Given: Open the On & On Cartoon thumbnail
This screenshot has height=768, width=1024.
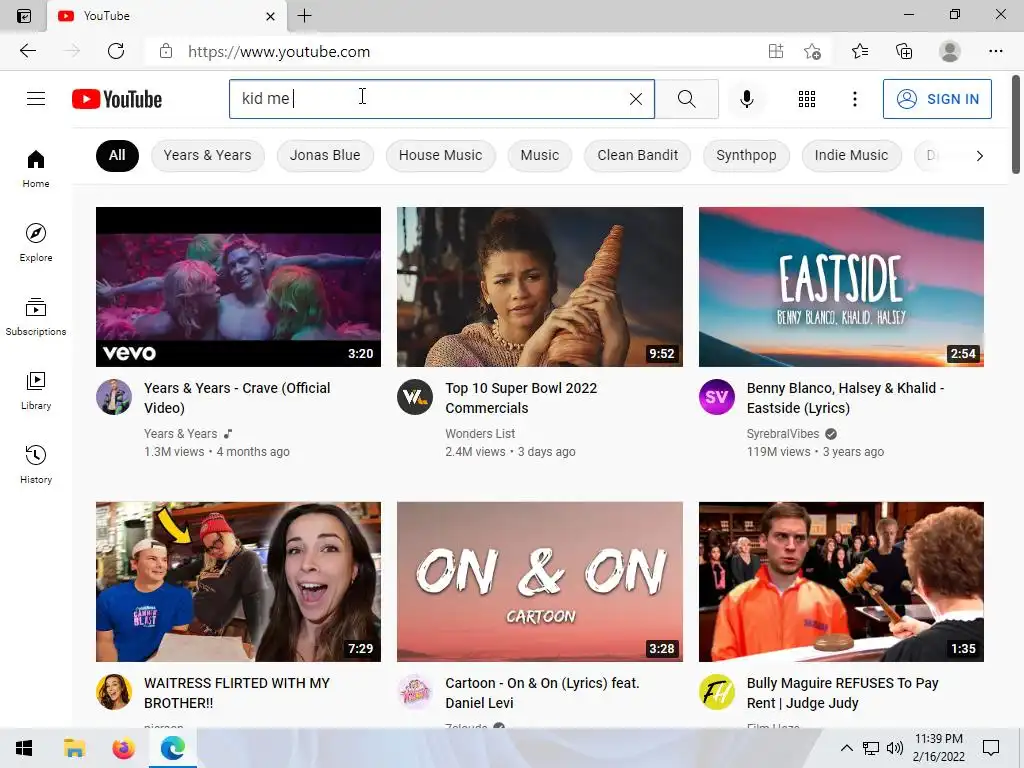Looking at the screenshot, I should [x=539, y=582].
